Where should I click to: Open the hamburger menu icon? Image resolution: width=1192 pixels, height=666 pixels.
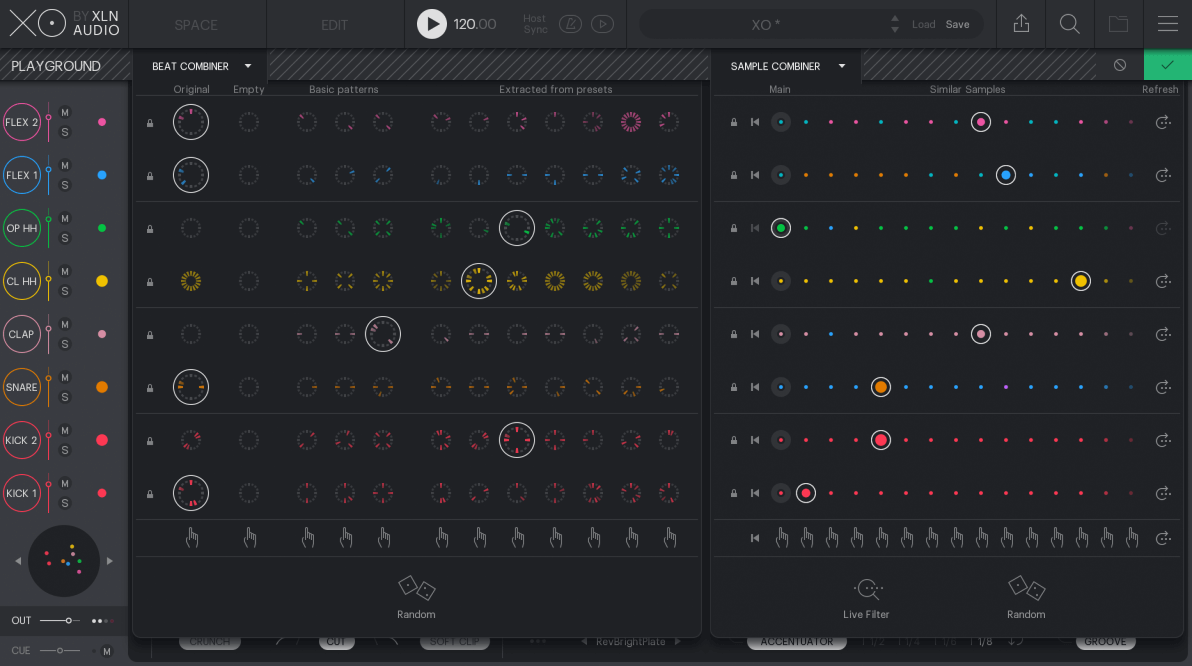click(x=1167, y=24)
